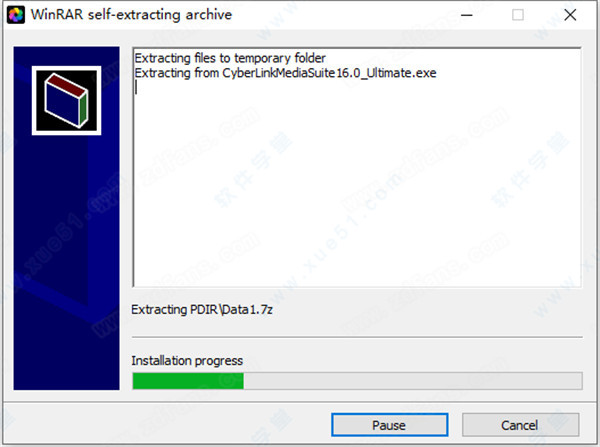This screenshot has width=600, height=447.
Task: Click the dark blue side banner below icon
Action: point(67,260)
